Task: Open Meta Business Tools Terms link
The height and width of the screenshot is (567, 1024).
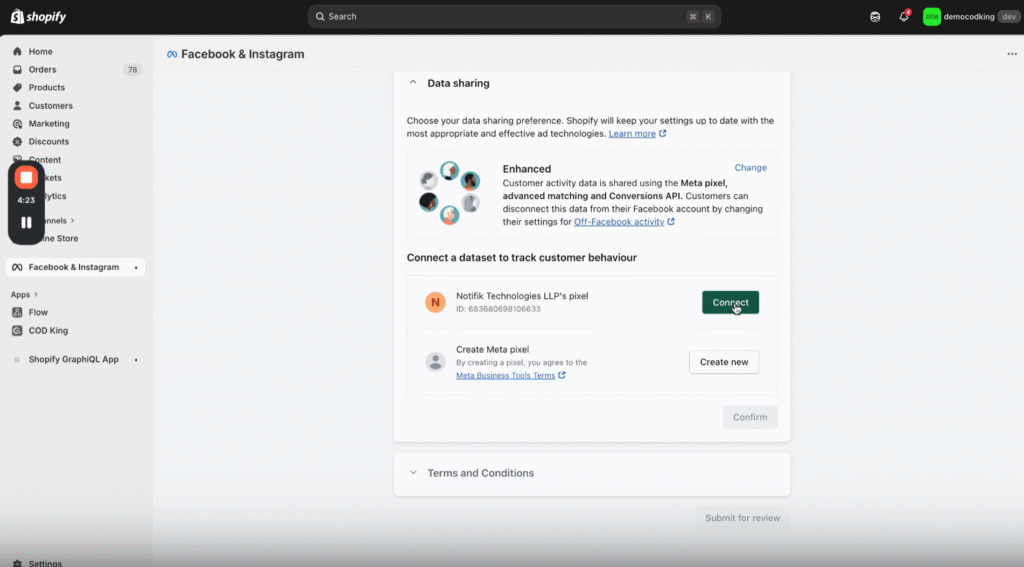Action: [505, 376]
